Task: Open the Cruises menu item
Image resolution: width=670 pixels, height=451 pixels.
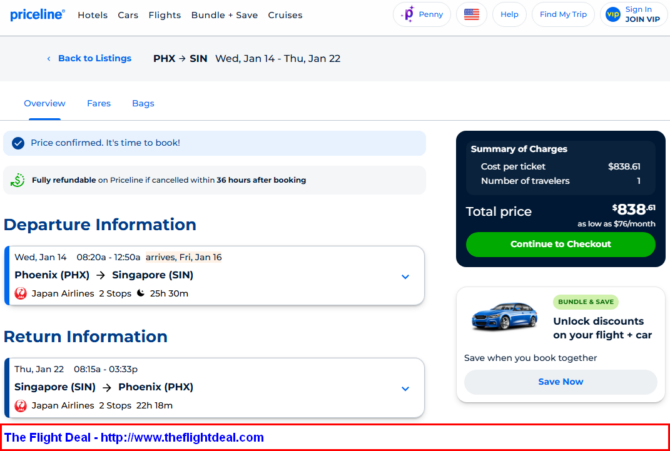Action: click(285, 15)
